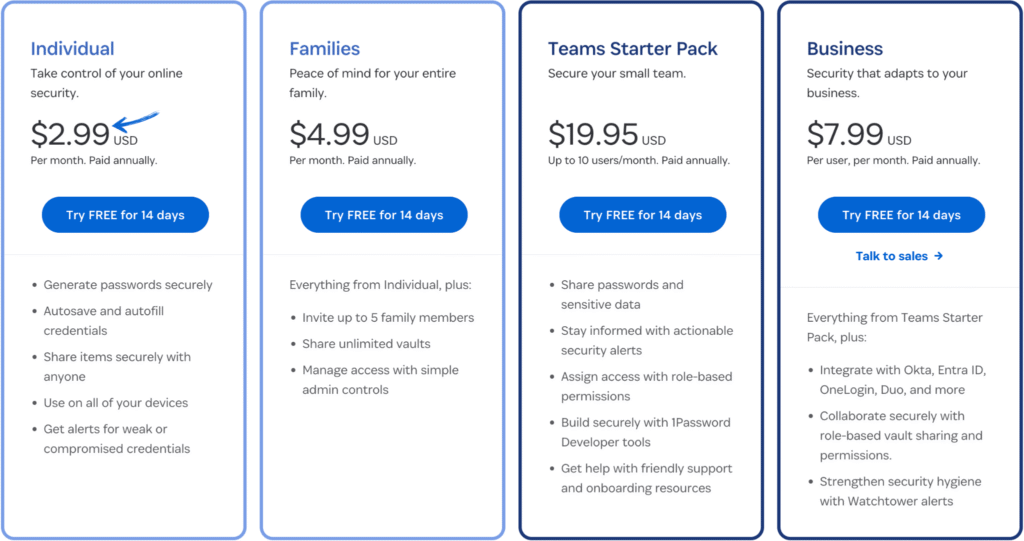
Task: Click Integrate with Okta, Entra ID feature
Action: click(x=902, y=370)
